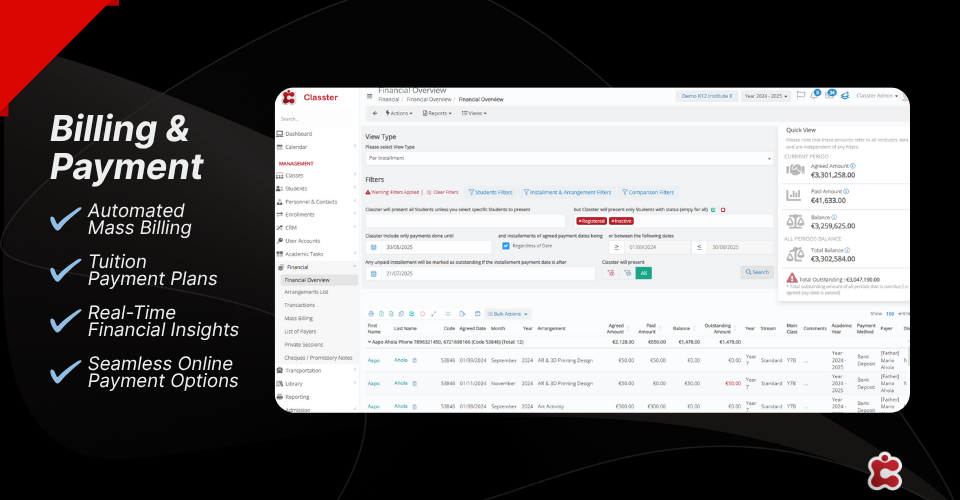Click the Financial breadcrumb link
The height and width of the screenshot is (500, 960).
(x=388, y=99)
